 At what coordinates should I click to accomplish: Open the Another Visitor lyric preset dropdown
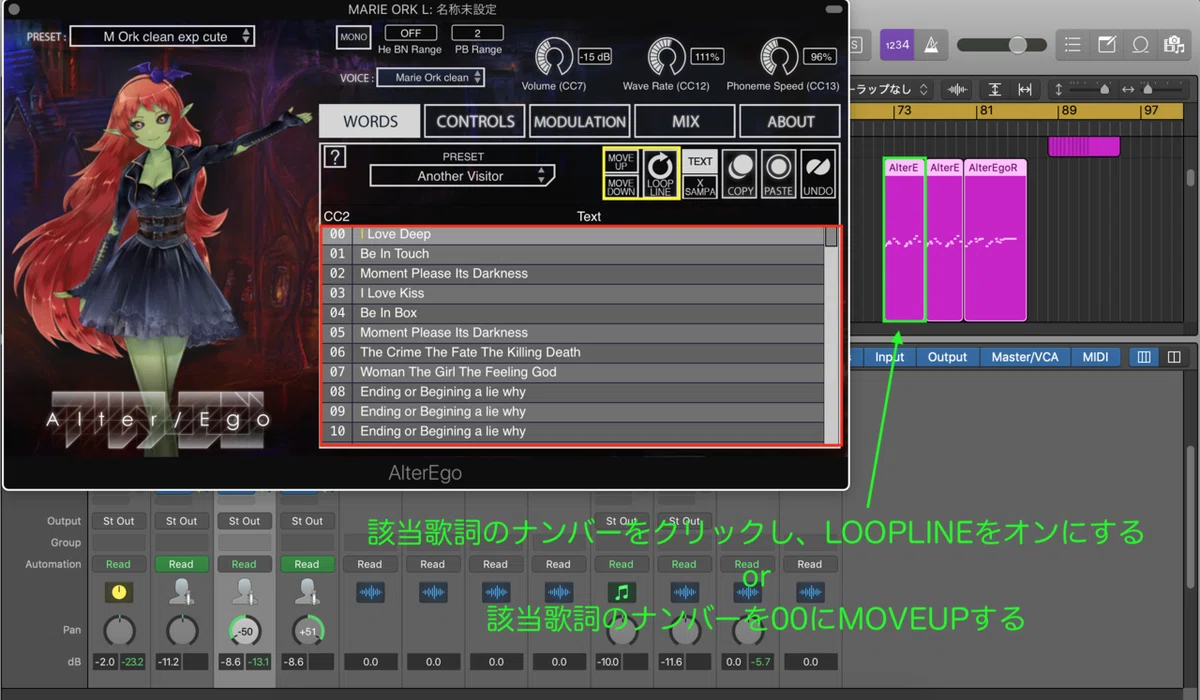[x=462, y=176]
